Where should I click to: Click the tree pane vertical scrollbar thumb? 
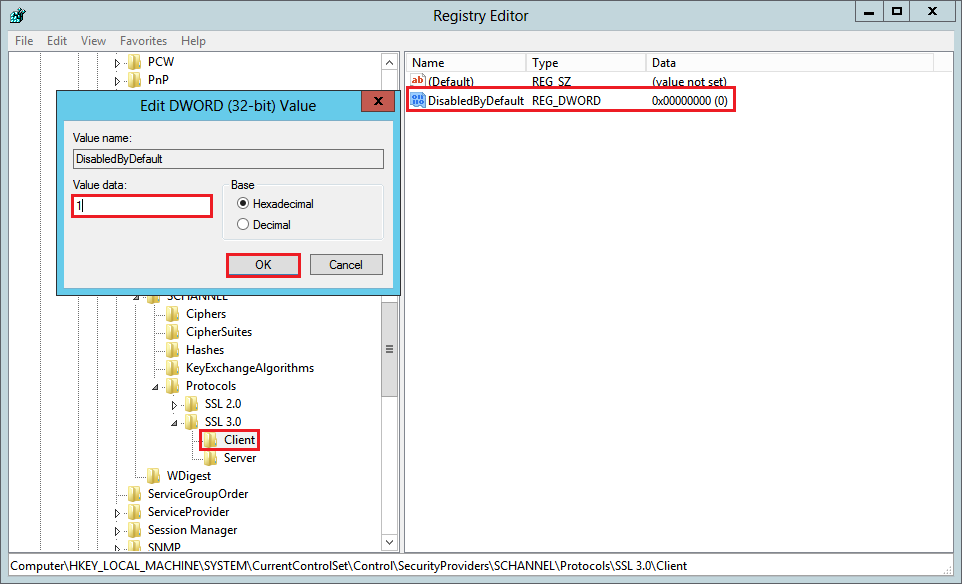pyautogui.click(x=389, y=349)
